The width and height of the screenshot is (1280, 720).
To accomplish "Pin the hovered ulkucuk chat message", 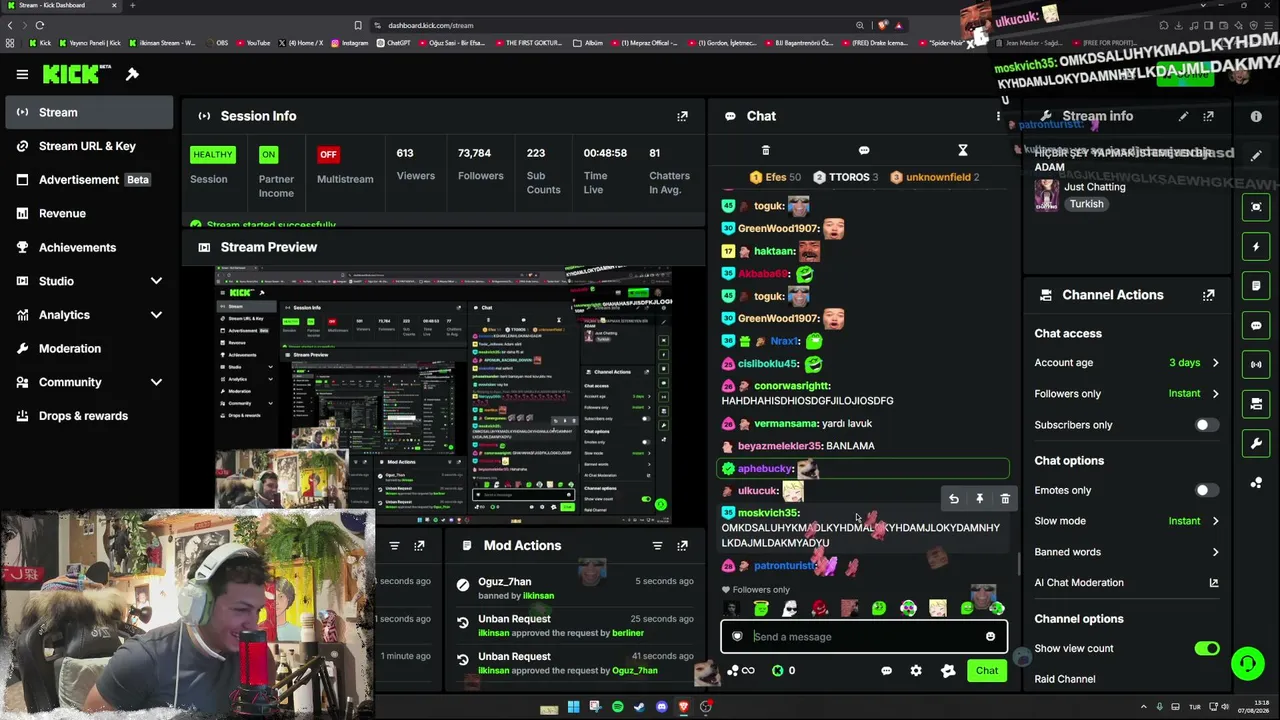I will tap(980, 499).
